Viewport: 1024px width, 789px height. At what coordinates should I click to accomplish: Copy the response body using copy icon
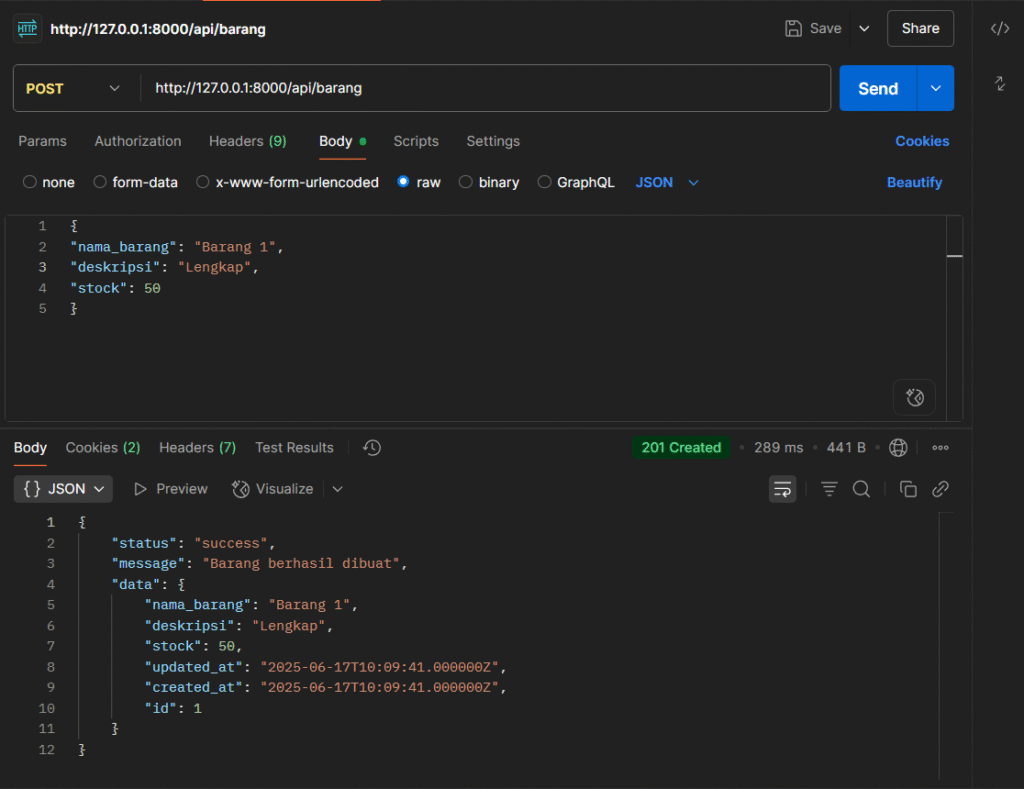908,489
